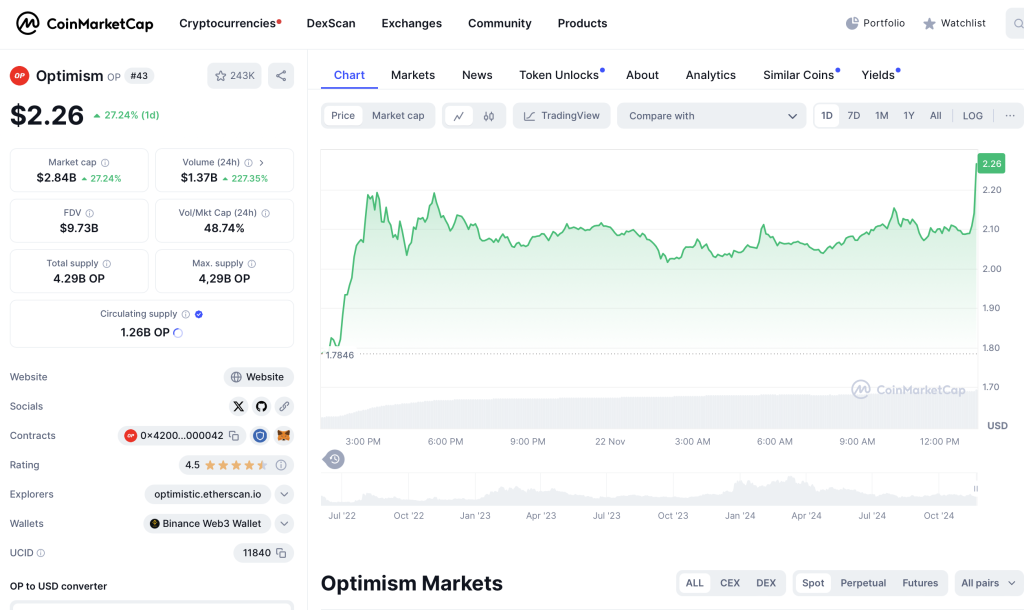Click the blue verified badge on Circulating supply
This screenshot has width=1024, height=610.
(199, 314)
